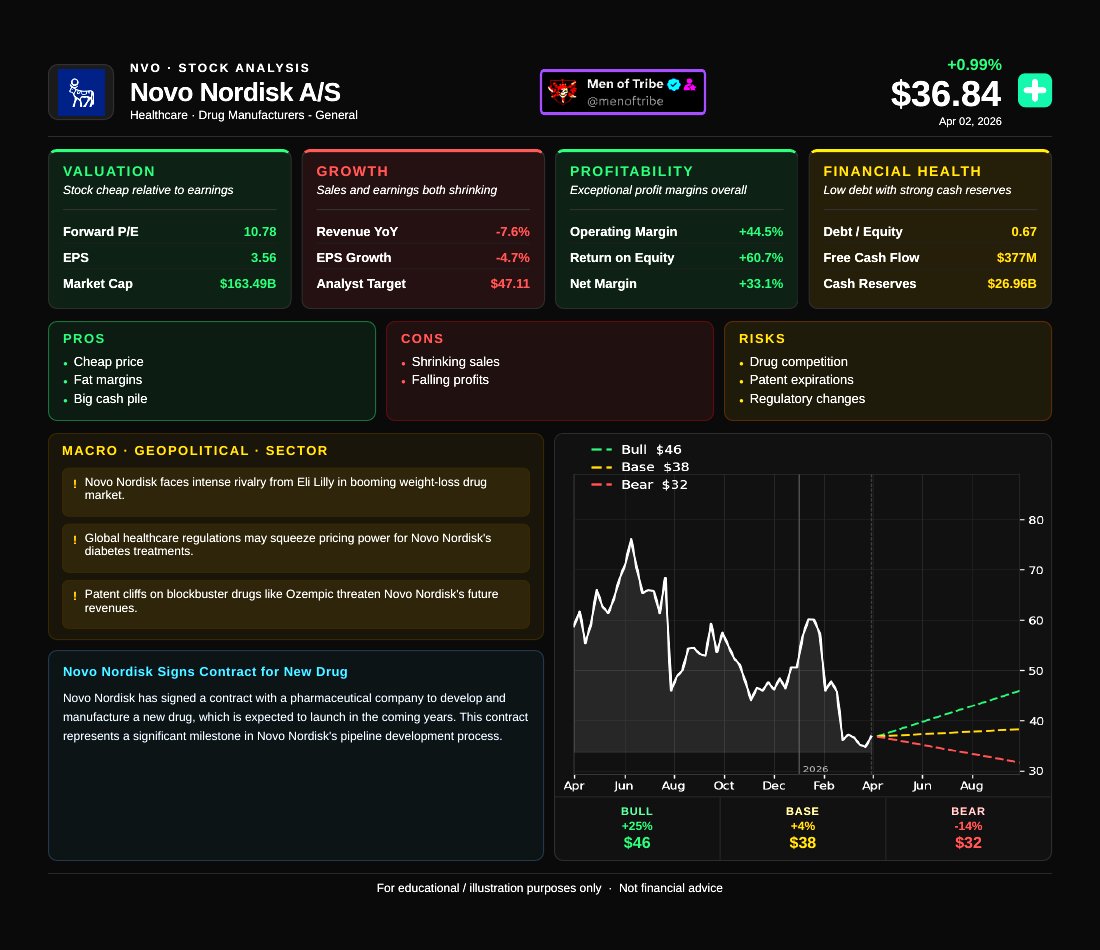Click the Operating Margin value +44.5%
The width and height of the screenshot is (1100, 950).
click(760, 232)
